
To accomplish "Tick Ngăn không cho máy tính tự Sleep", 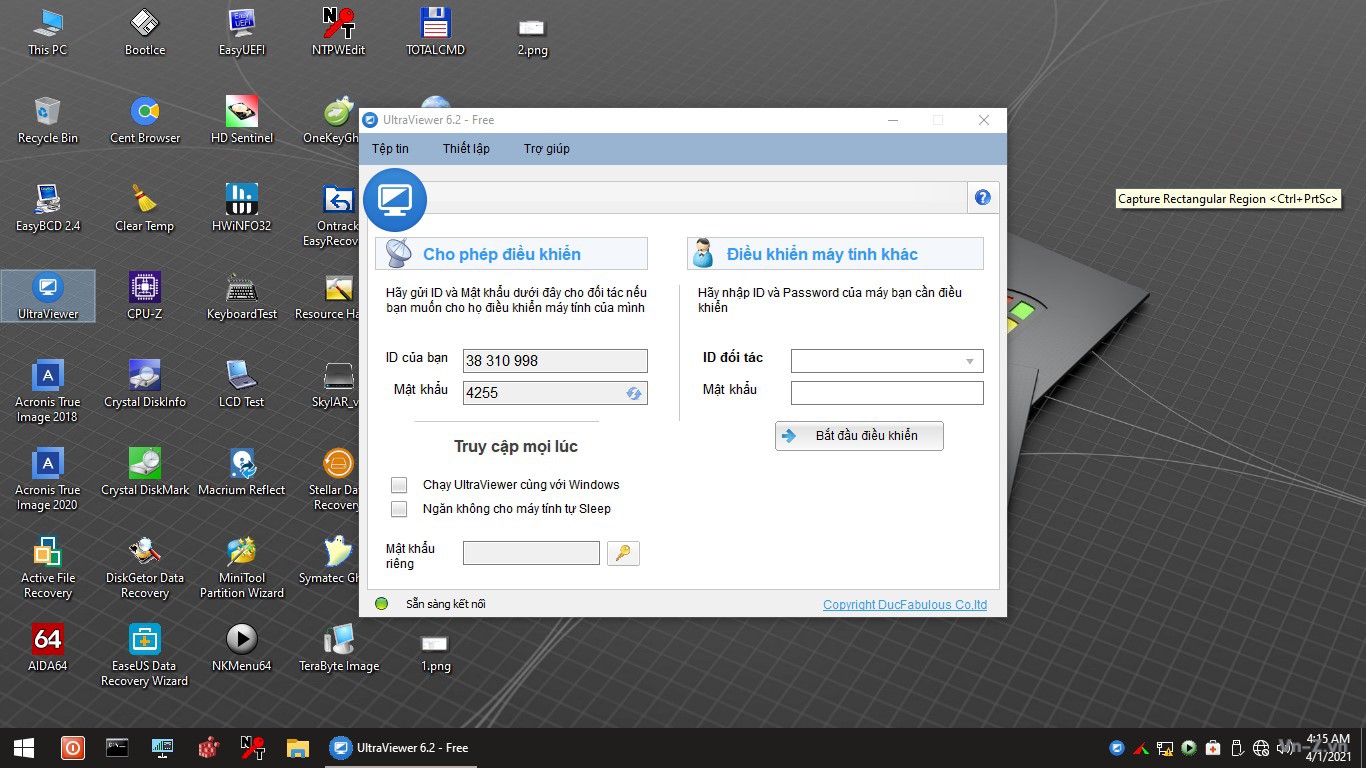I will tap(399, 509).
